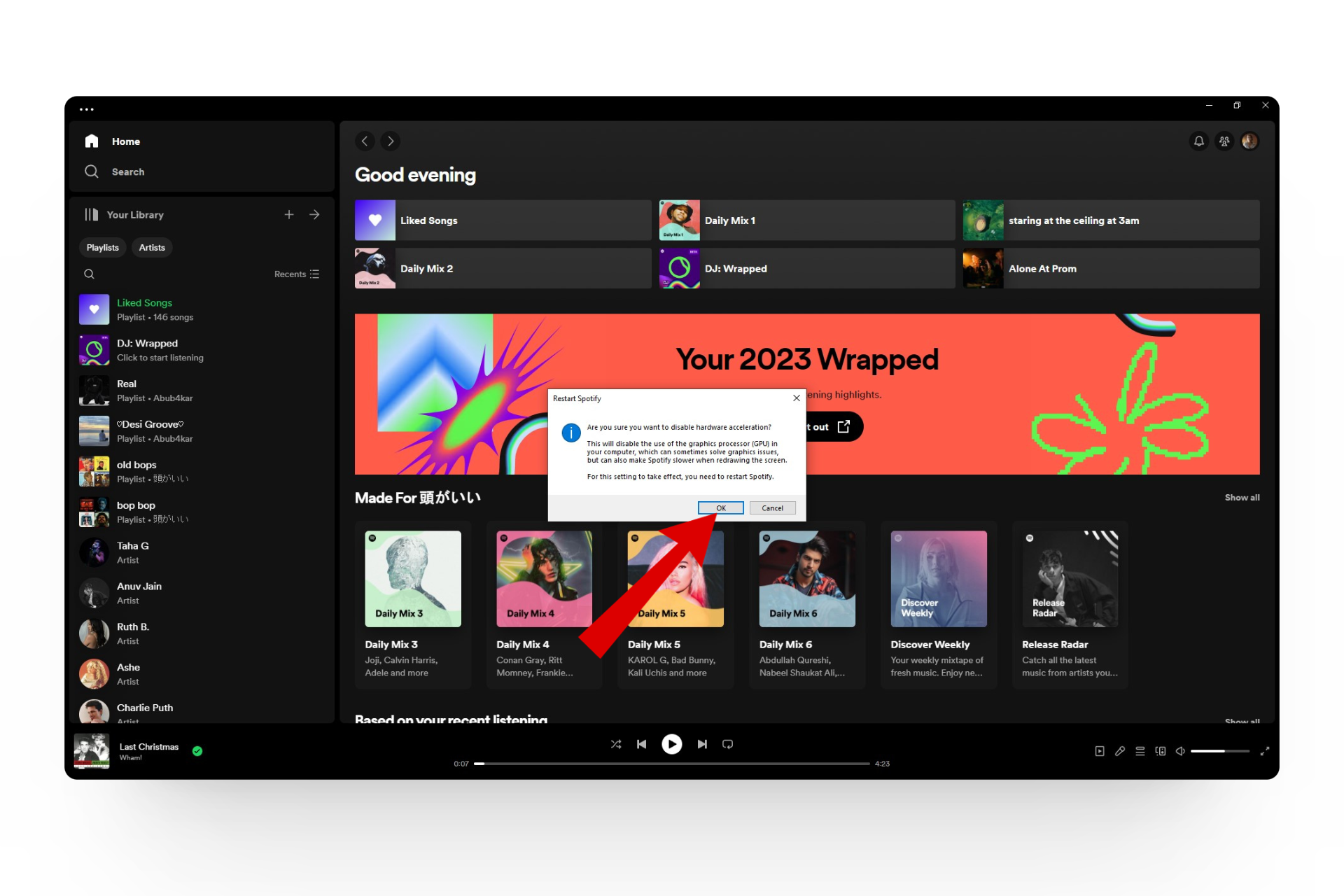Click the Search magnifier in sidebar
This screenshot has height=896, width=1344.
coord(92,171)
